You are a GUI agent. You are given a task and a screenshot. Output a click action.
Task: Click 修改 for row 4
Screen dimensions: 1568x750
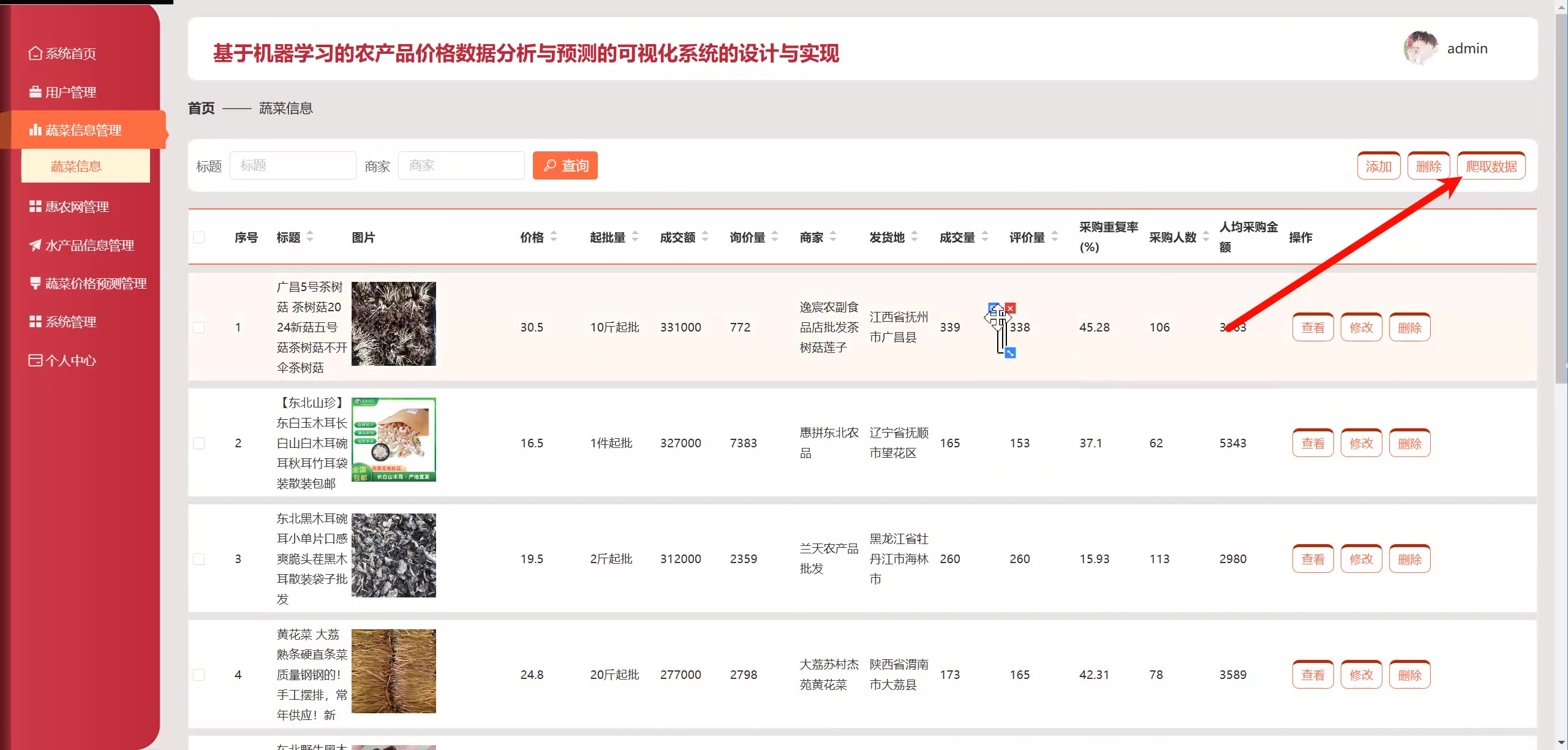click(1362, 675)
